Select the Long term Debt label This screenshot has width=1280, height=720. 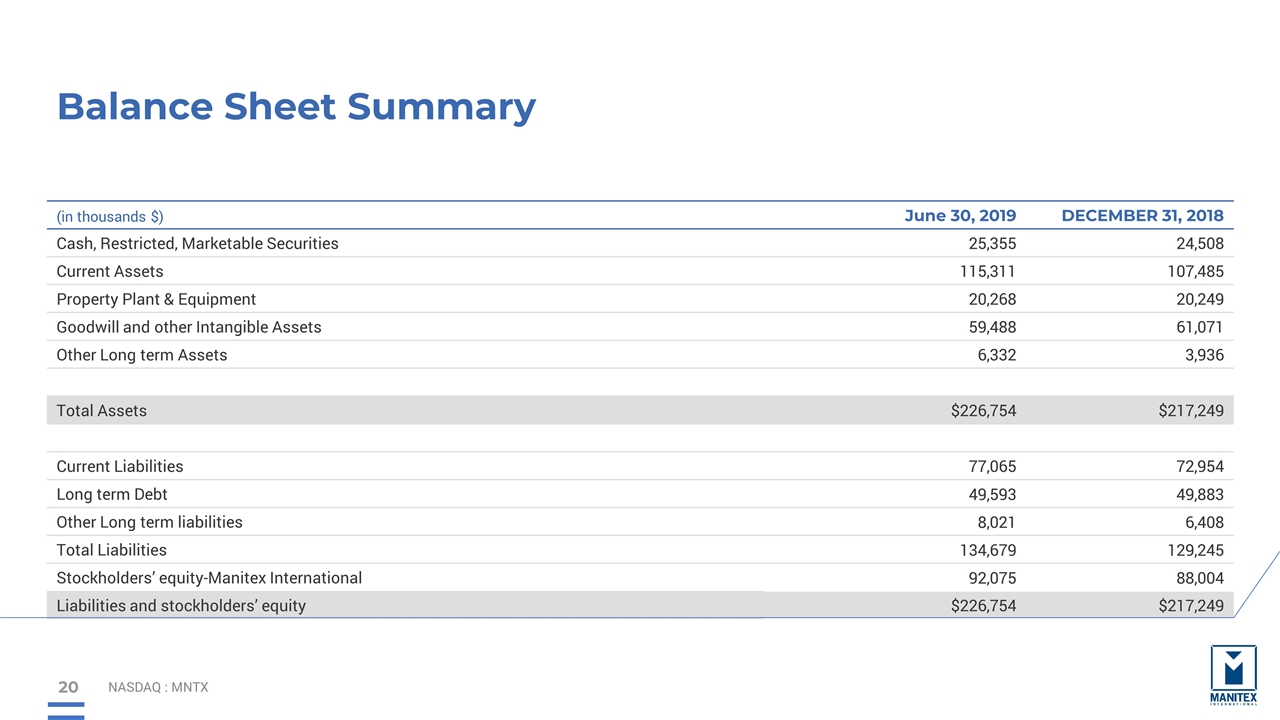click(112, 494)
